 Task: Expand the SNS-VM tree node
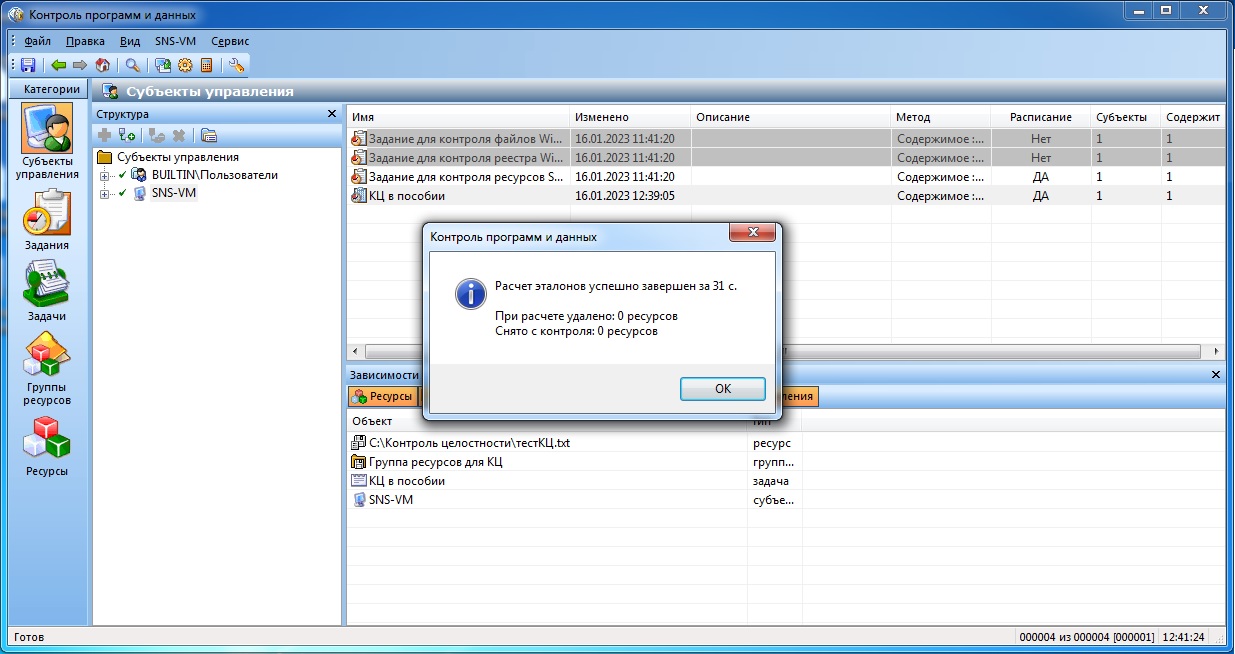[104, 194]
